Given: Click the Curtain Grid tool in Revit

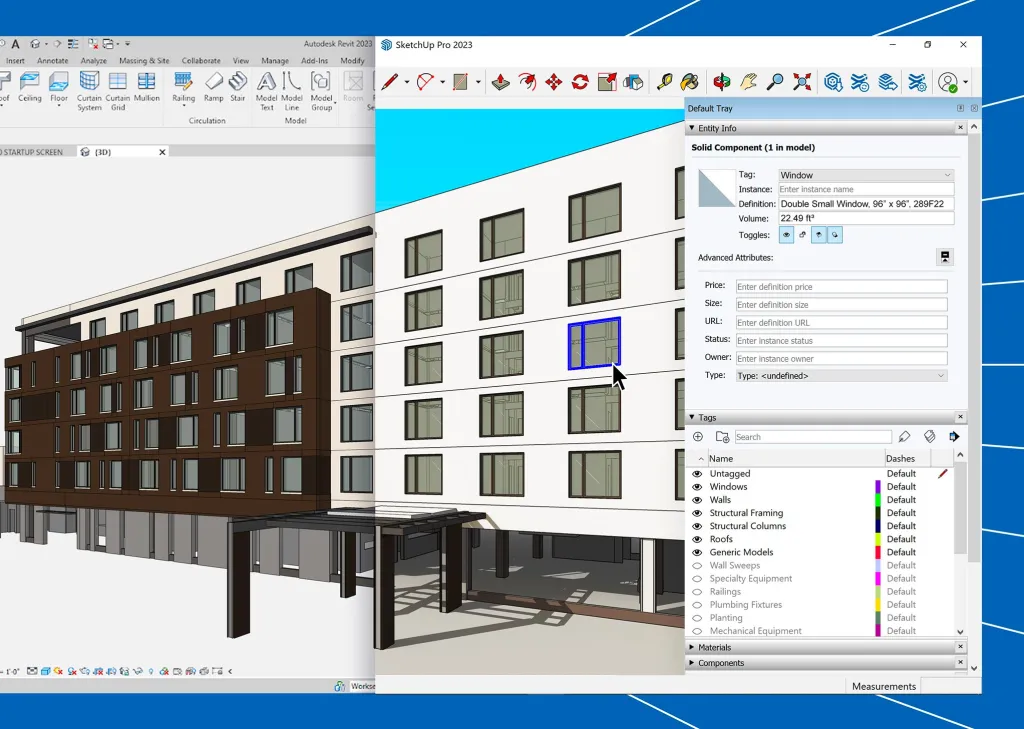Looking at the screenshot, I should click(118, 91).
